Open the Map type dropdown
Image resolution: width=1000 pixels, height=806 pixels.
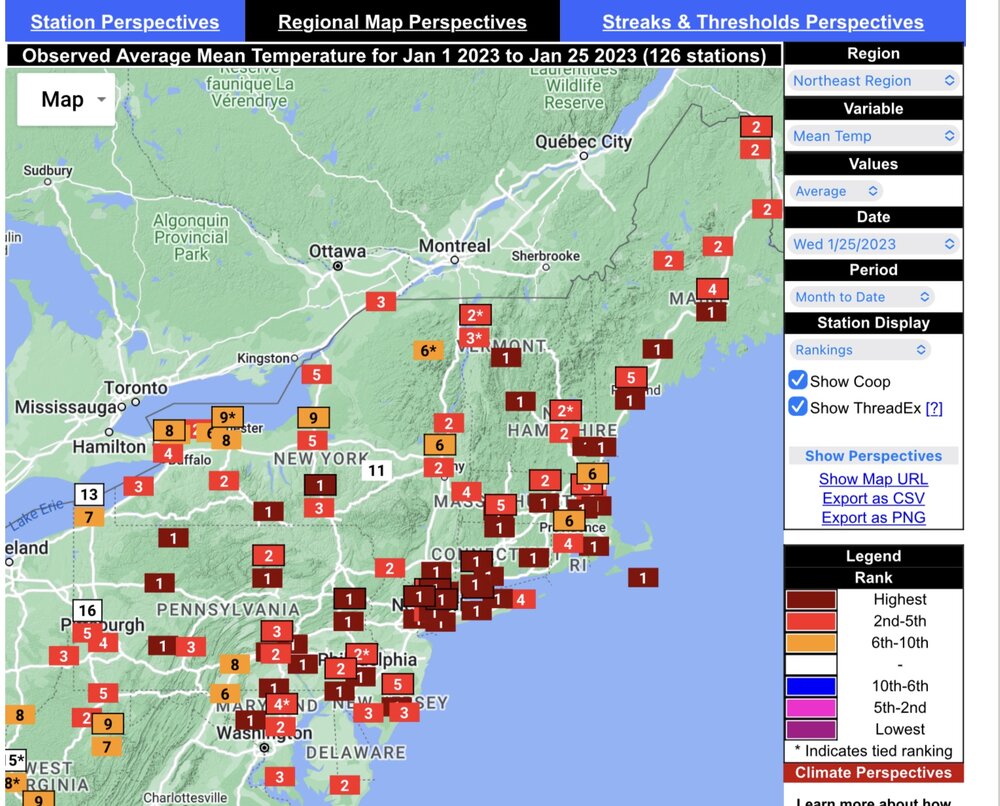pyautogui.click(x=66, y=99)
